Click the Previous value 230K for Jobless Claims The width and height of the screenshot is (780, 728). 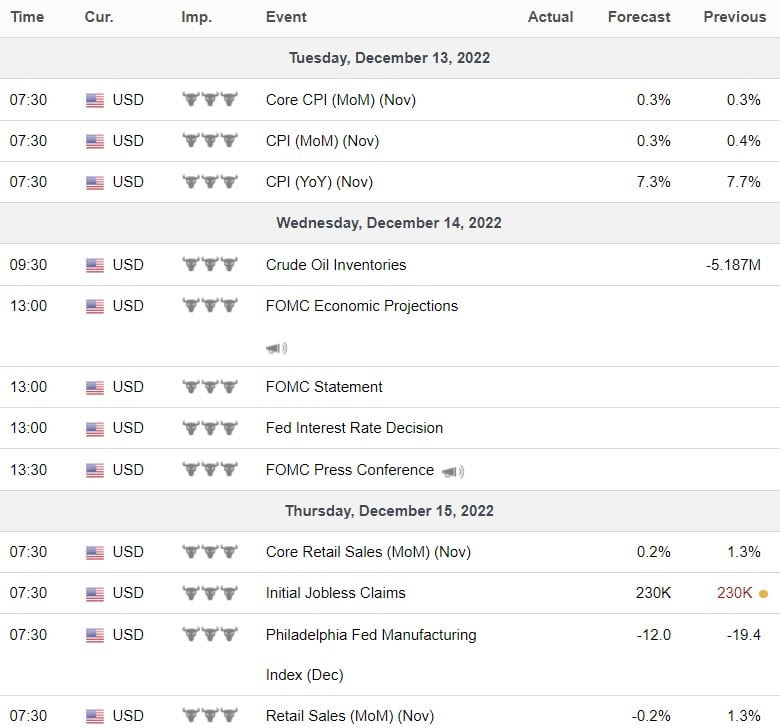click(x=734, y=593)
